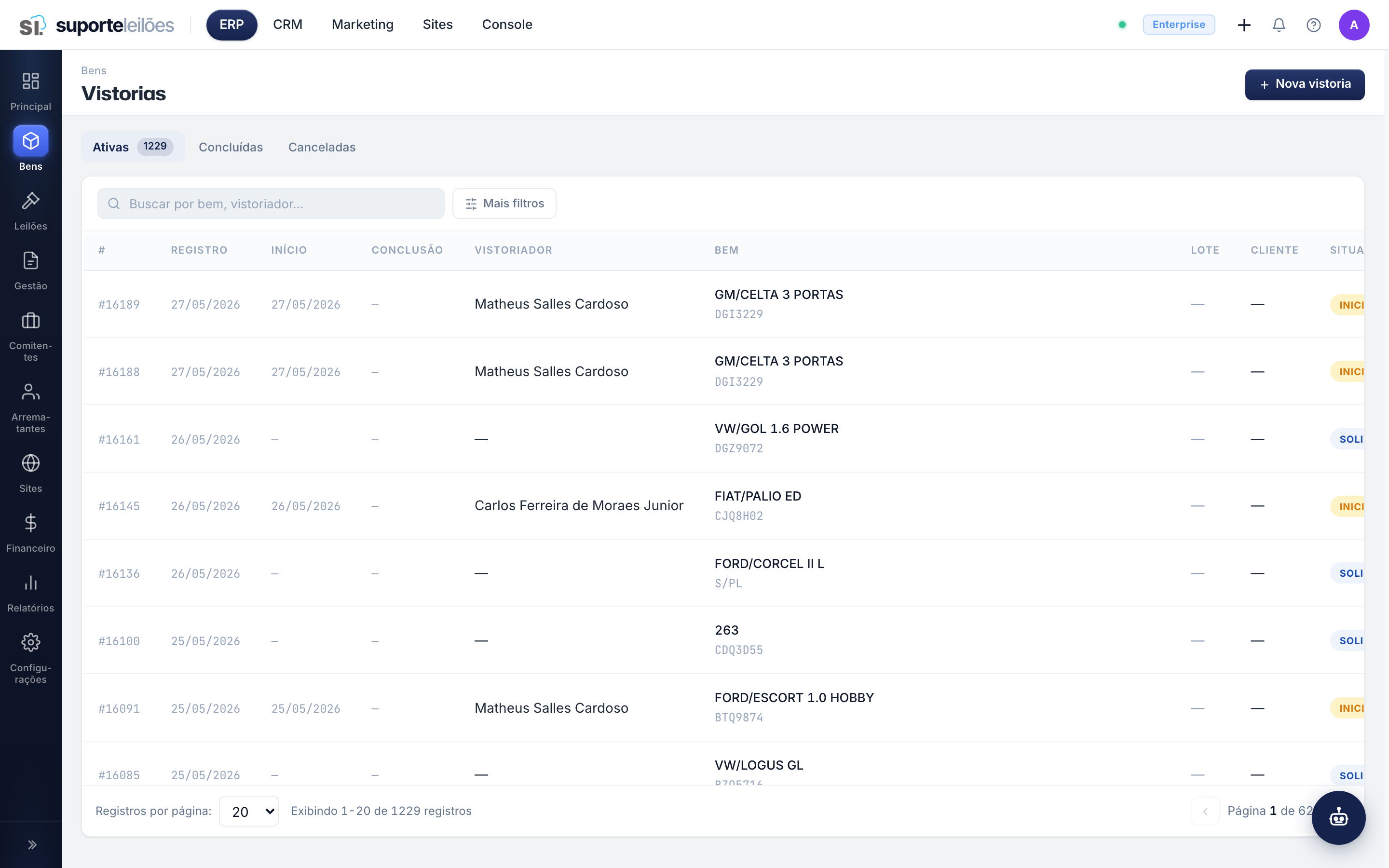This screenshot has width=1389, height=868.
Task: Switch to the Console module
Action: tap(507, 25)
